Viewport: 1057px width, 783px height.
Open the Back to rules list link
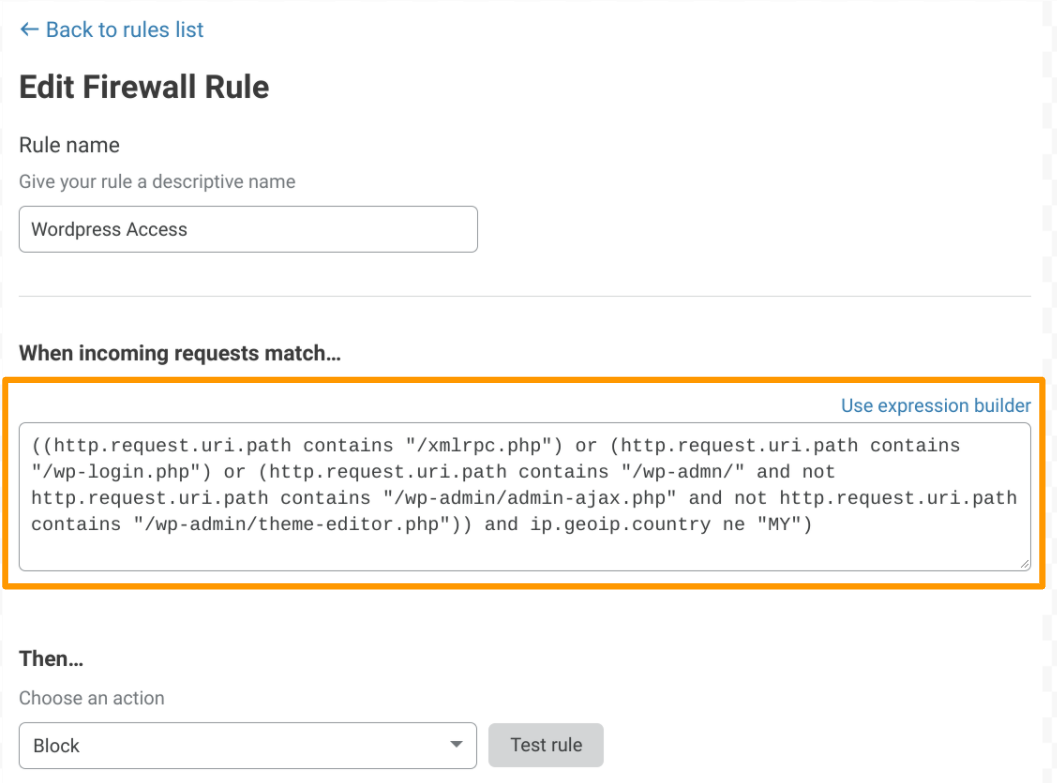point(124,30)
